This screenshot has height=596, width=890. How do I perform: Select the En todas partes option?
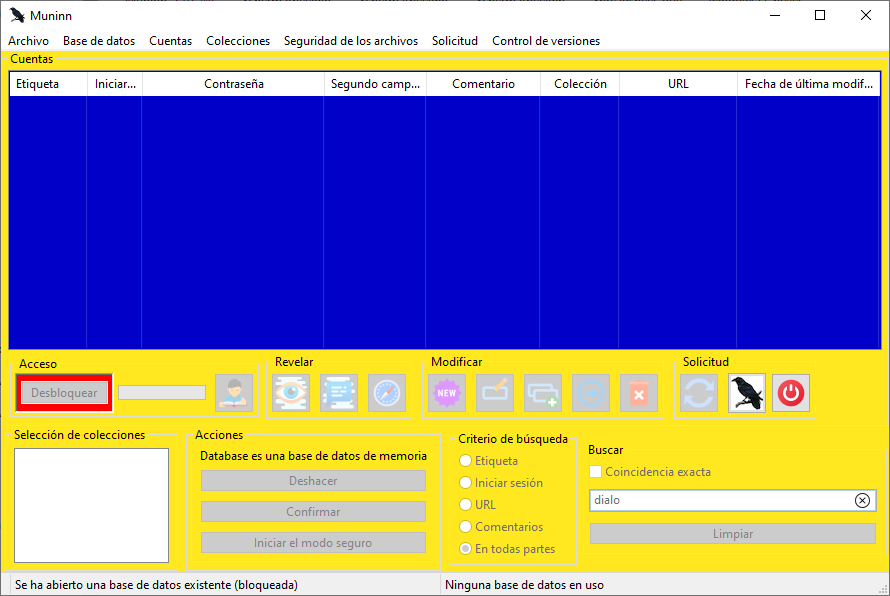465,549
